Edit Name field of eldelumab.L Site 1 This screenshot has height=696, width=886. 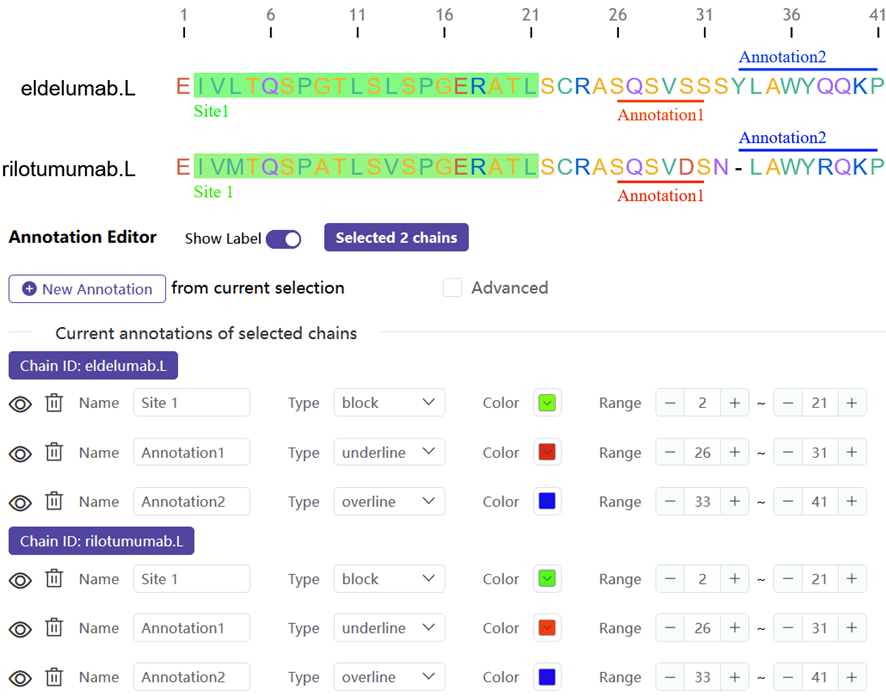click(192, 403)
